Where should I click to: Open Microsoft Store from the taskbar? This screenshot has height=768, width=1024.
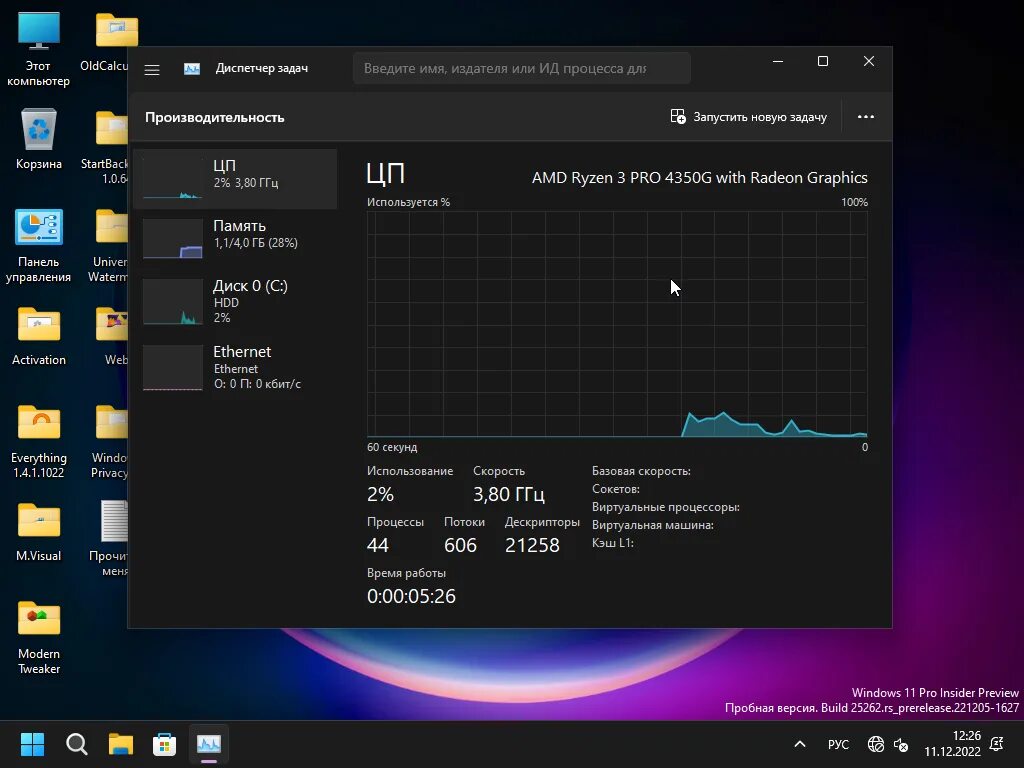click(x=165, y=744)
